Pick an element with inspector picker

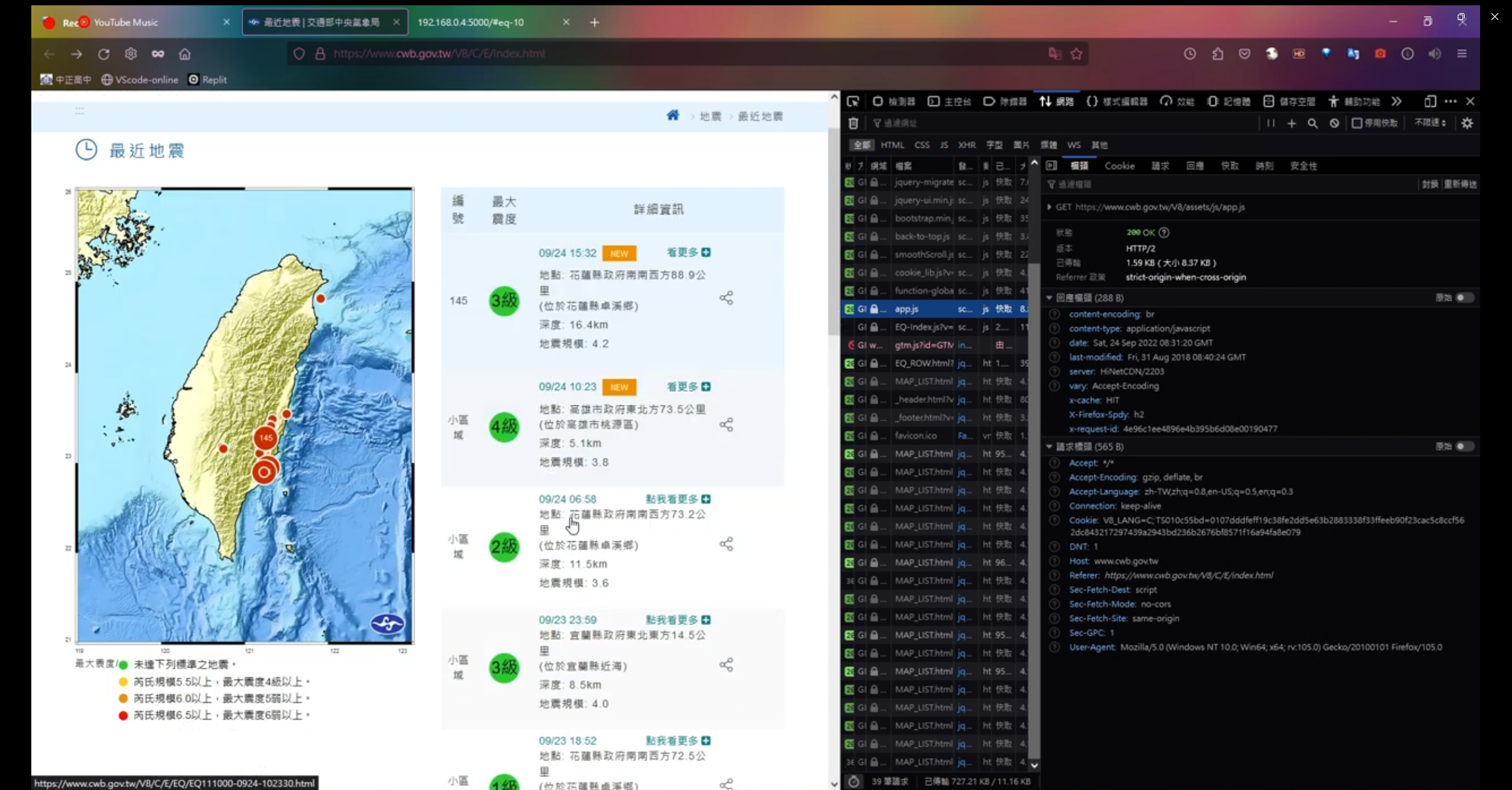pyautogui.click(x=853, y=102)
